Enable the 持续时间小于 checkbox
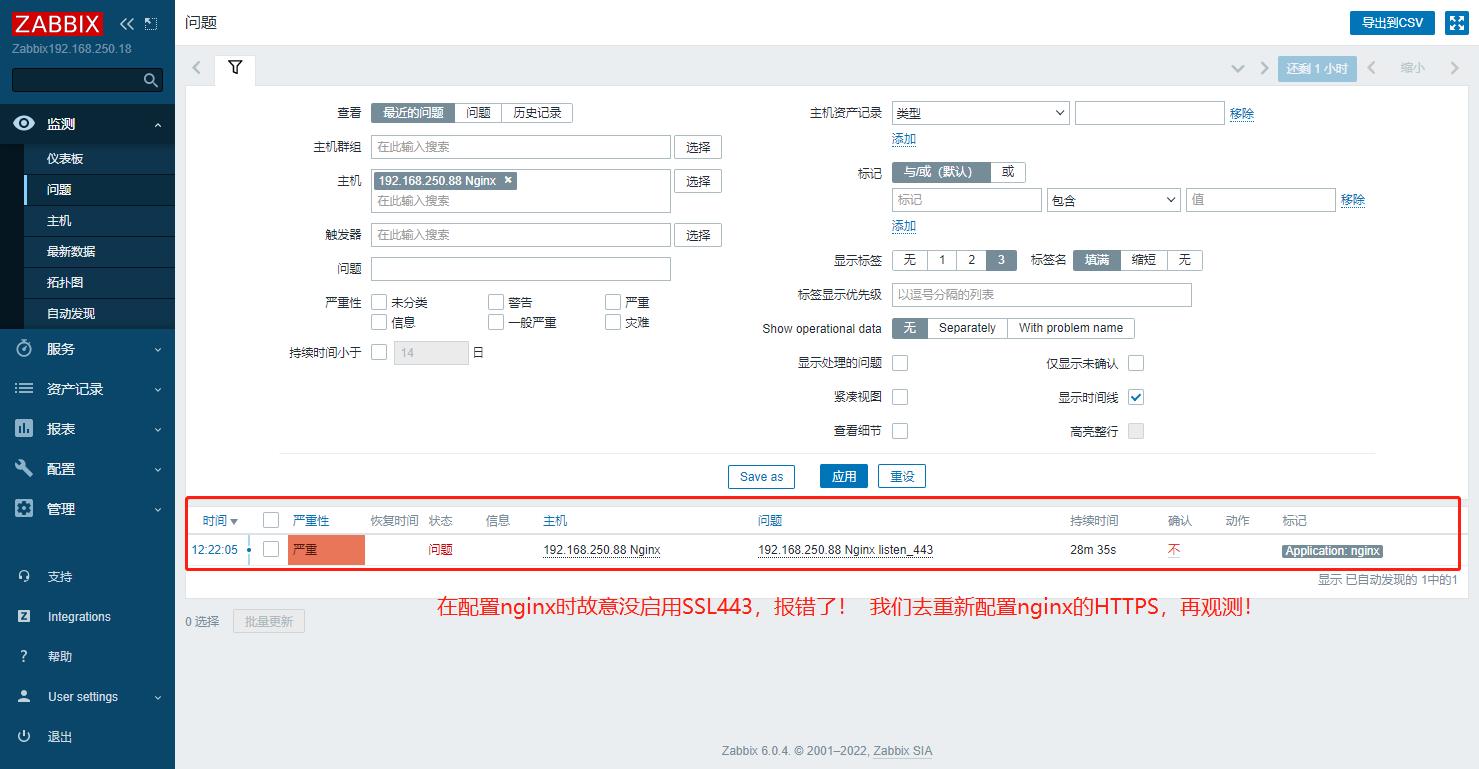Image resolution: width=1479 pixels, height=769 pixels. [x=379, y=352]
